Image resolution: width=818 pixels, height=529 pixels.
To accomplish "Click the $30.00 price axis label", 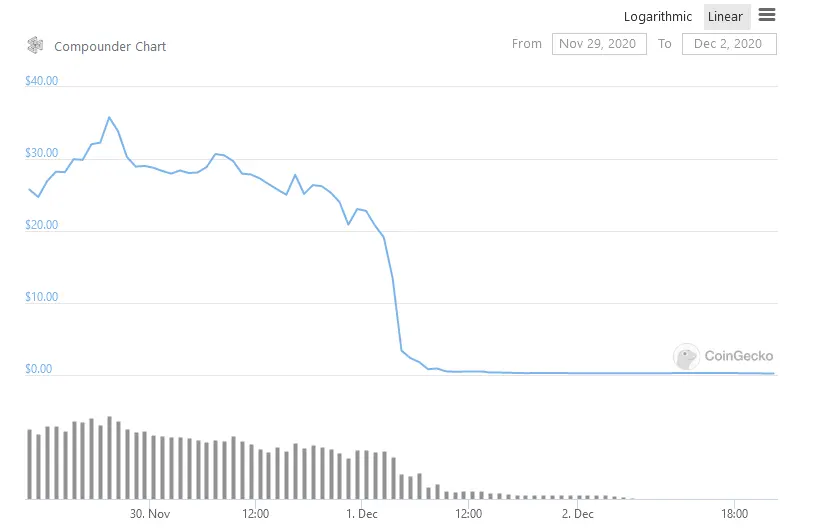I will (x=41, y=153).
